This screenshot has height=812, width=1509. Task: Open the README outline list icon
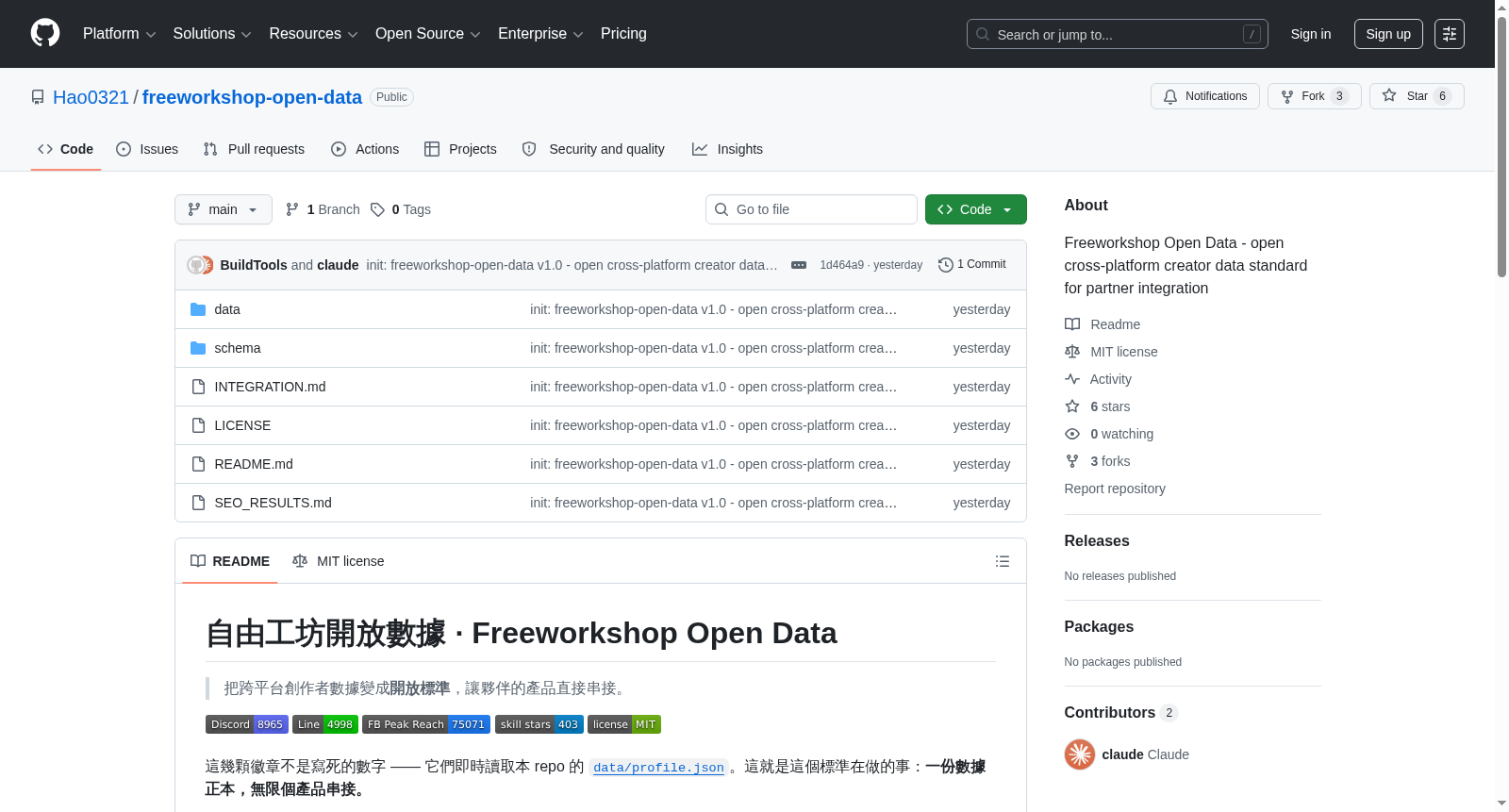[x=1003, y=561]
